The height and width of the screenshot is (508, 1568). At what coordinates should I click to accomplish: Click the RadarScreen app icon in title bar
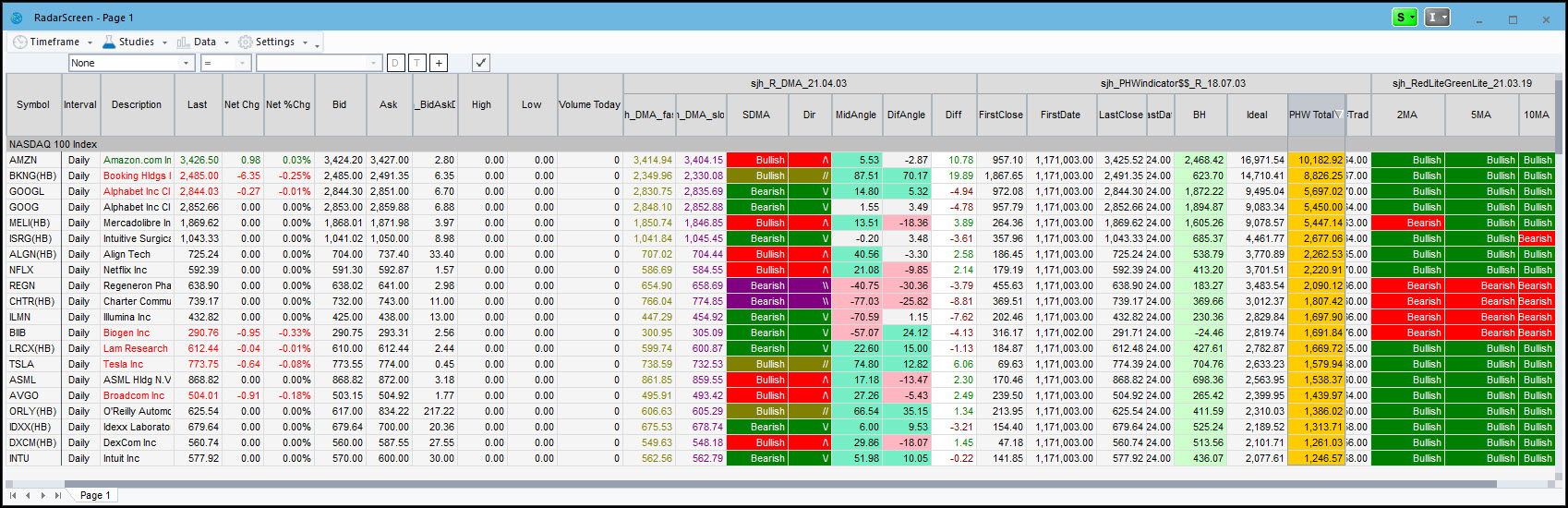(x=16, y=18)
